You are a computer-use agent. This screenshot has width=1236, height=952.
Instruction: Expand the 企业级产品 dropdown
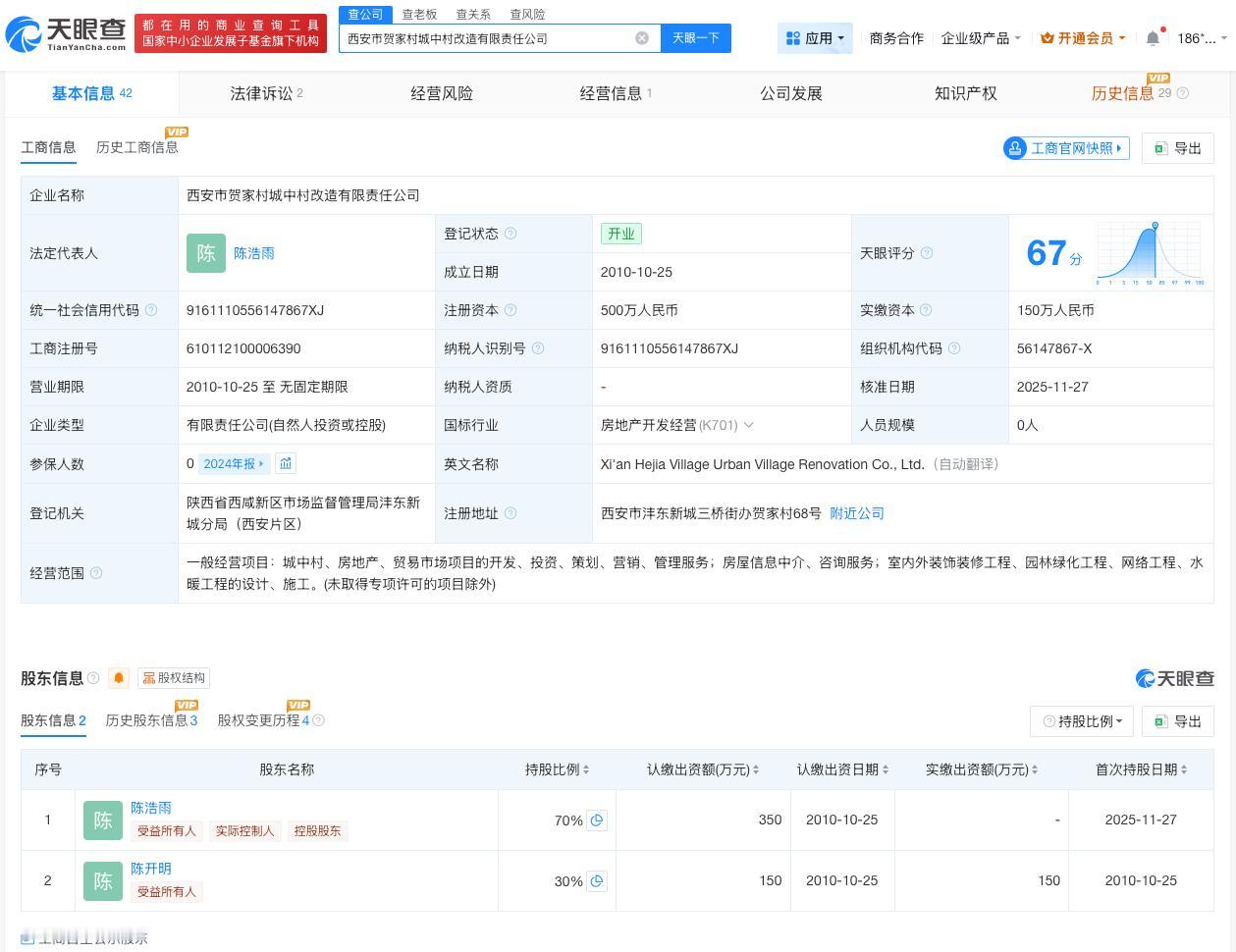tap(981, 38)
